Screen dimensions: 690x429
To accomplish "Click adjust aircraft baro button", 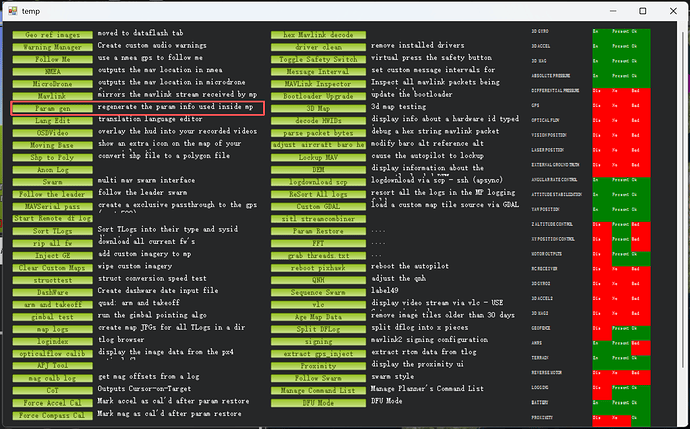I will (318, 145).
